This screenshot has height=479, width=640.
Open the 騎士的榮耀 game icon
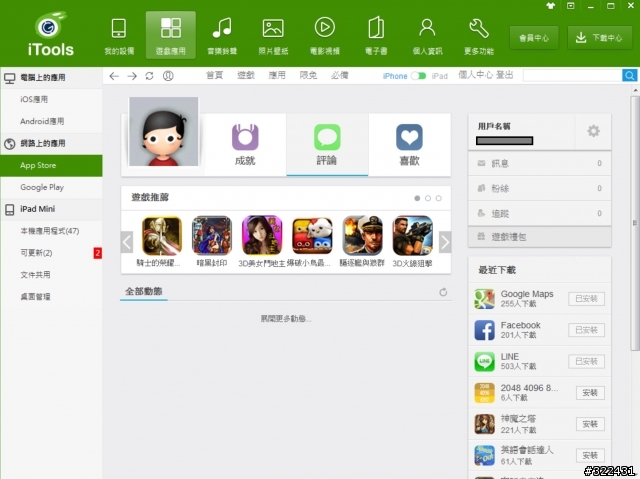[x=162, y=236]
